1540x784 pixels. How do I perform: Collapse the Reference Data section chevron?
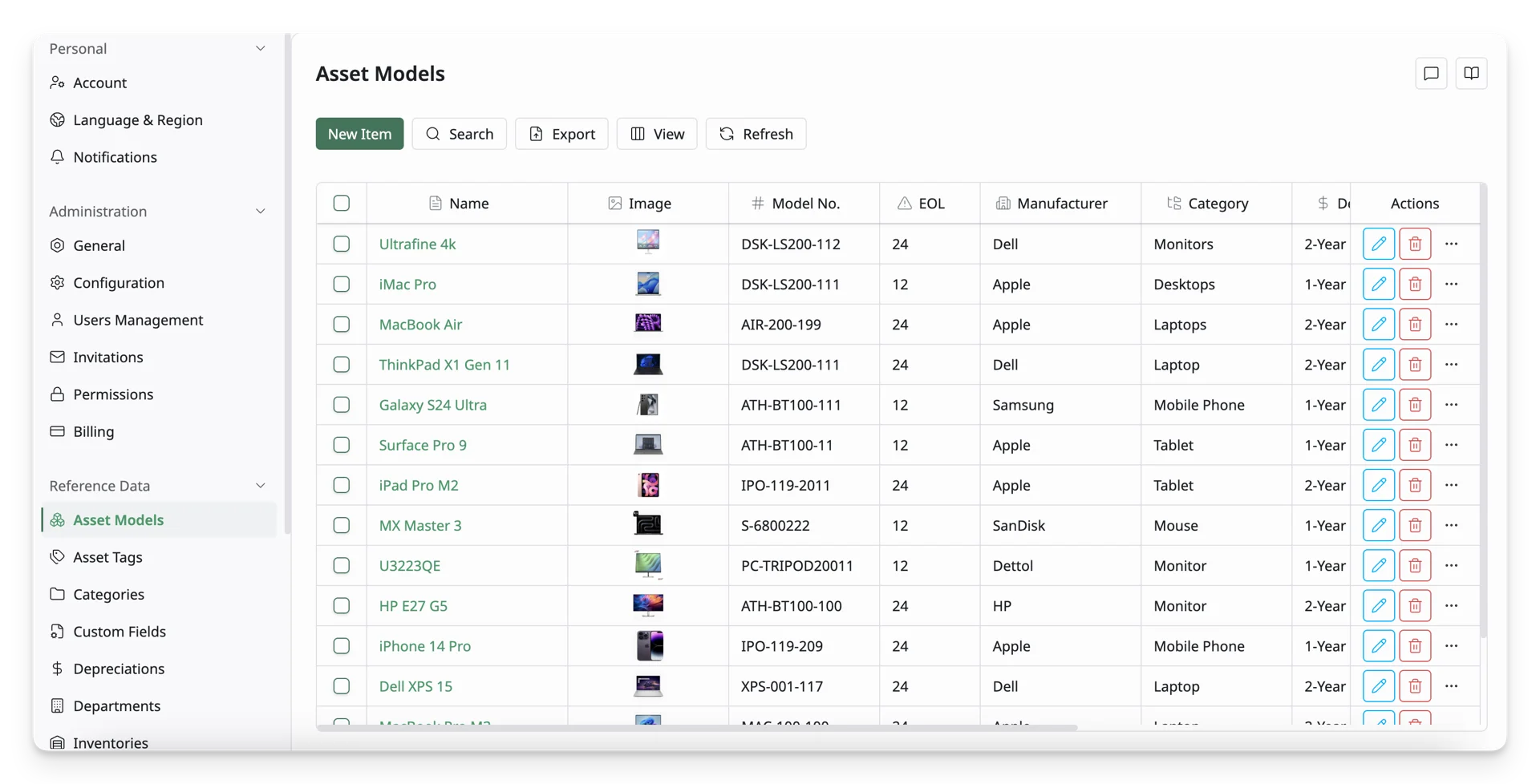[x=260, y=486]
